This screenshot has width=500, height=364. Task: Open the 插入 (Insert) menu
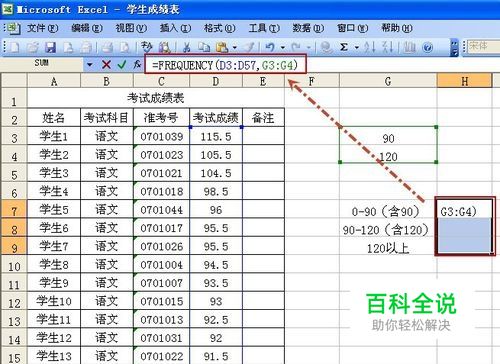pos(175,28)
